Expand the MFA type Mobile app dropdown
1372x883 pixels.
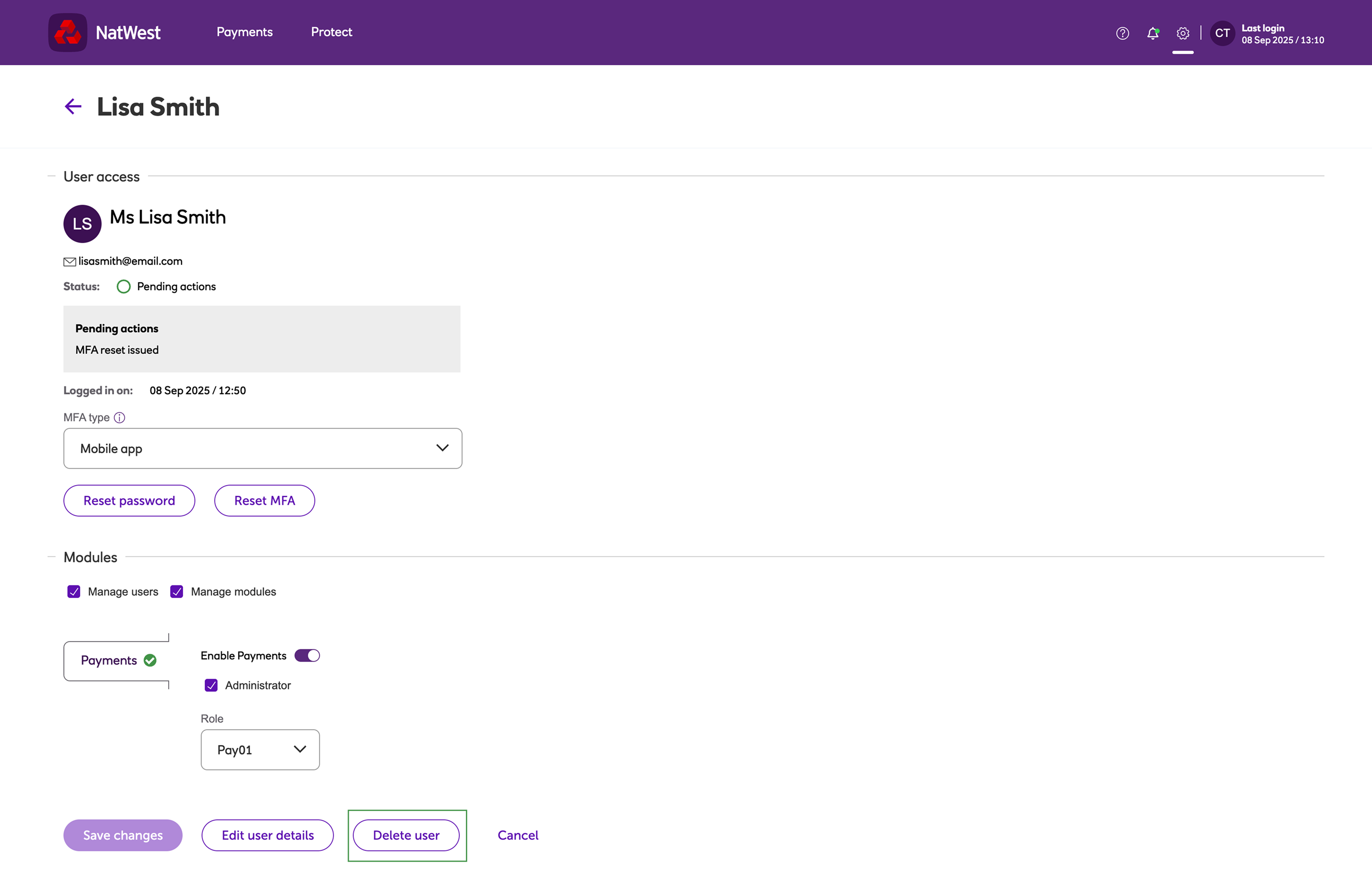[x=263, y=448]
